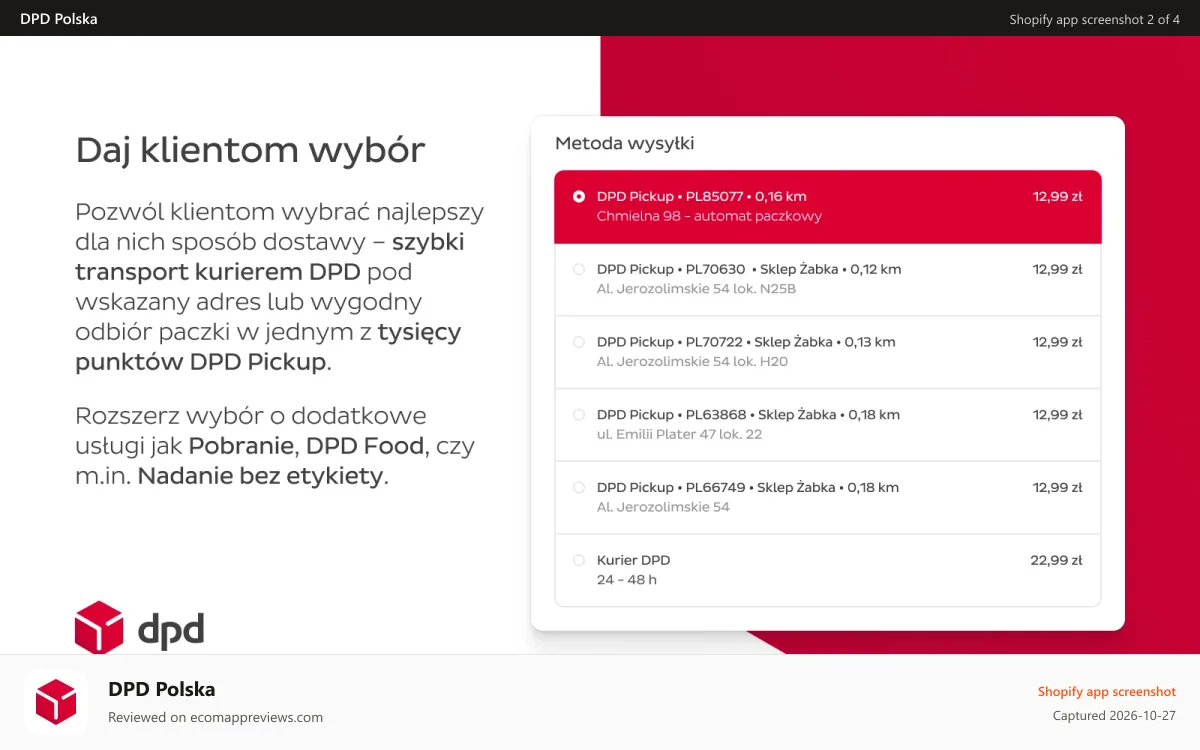Click 'ul. Emilii Plater 47 lok. 22' address
Screen dimensions: 1200x750
pyautogui.click(x=680, y=434)
